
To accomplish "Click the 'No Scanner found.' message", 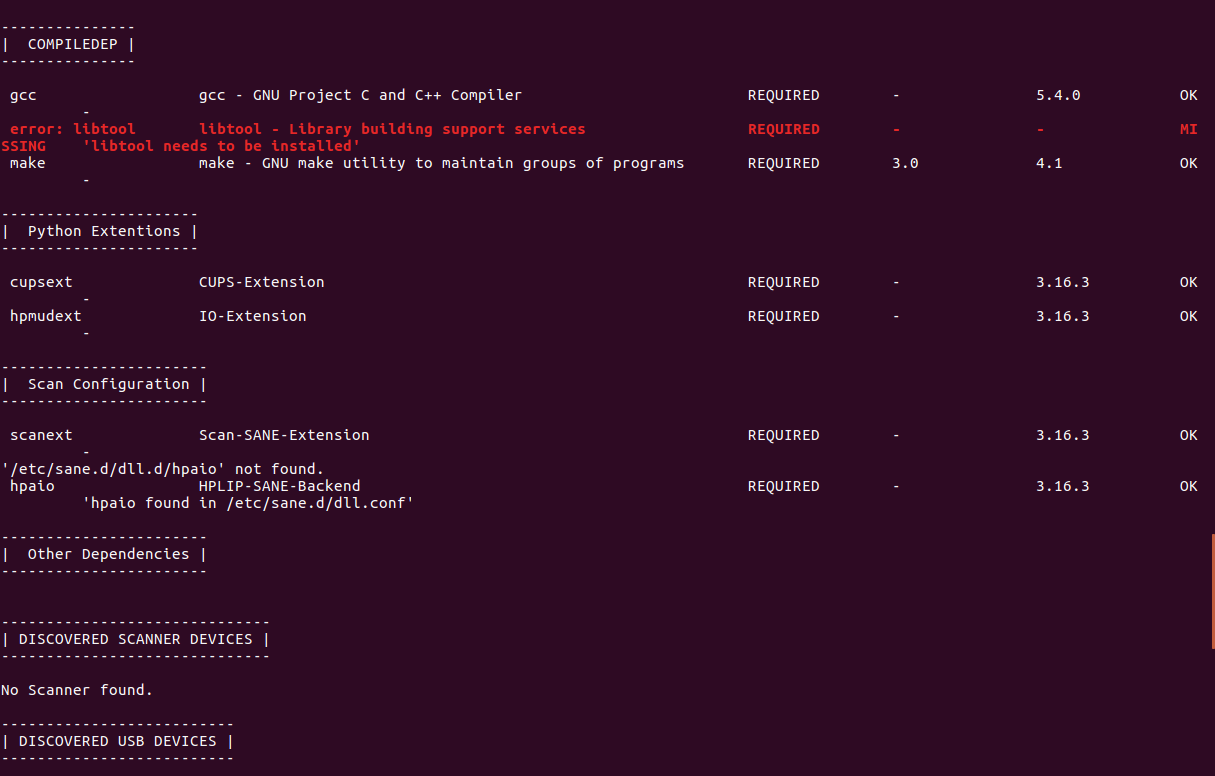I will (77, 690).
